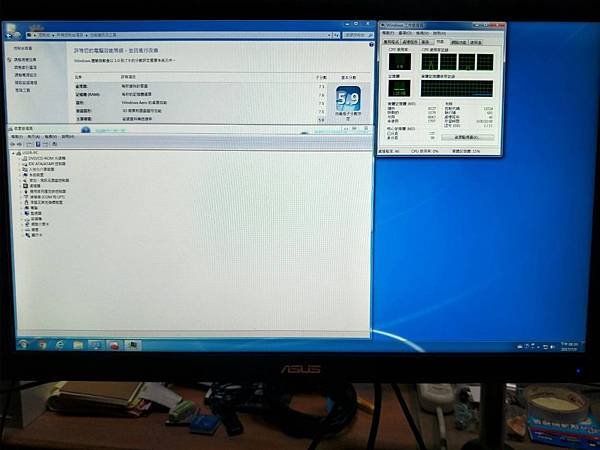
Task: Click the Back arrow on the Device Manager toolbar
Action: (x=13, y=144)
